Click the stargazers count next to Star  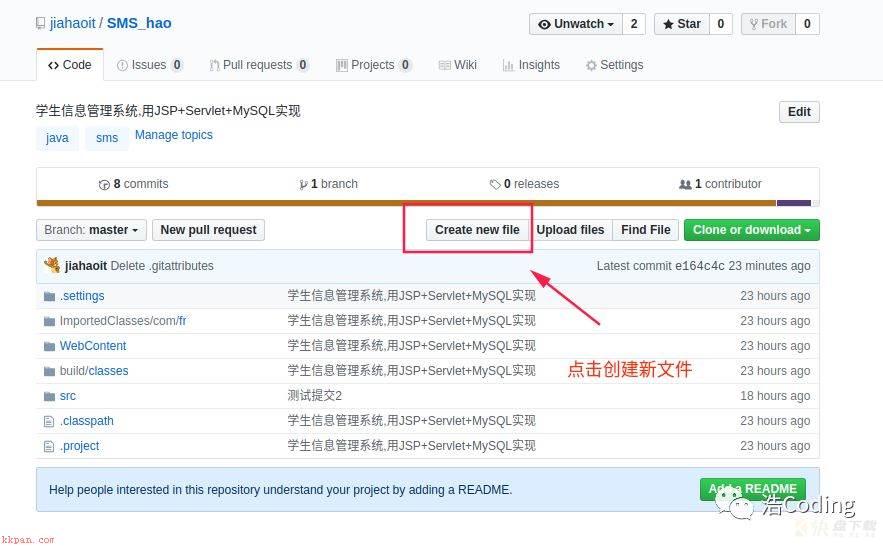point(721,24)
